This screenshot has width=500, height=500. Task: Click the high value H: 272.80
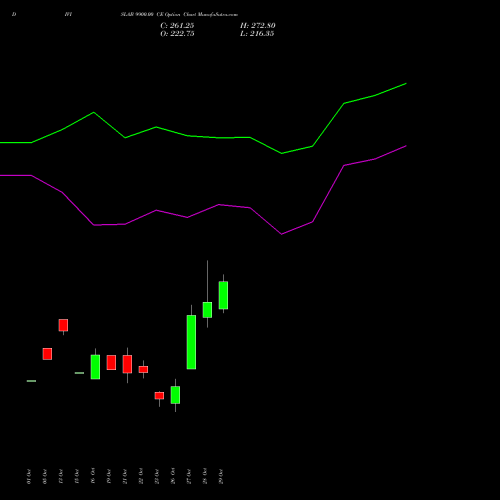pyautogui.click(x=257, y=25)
